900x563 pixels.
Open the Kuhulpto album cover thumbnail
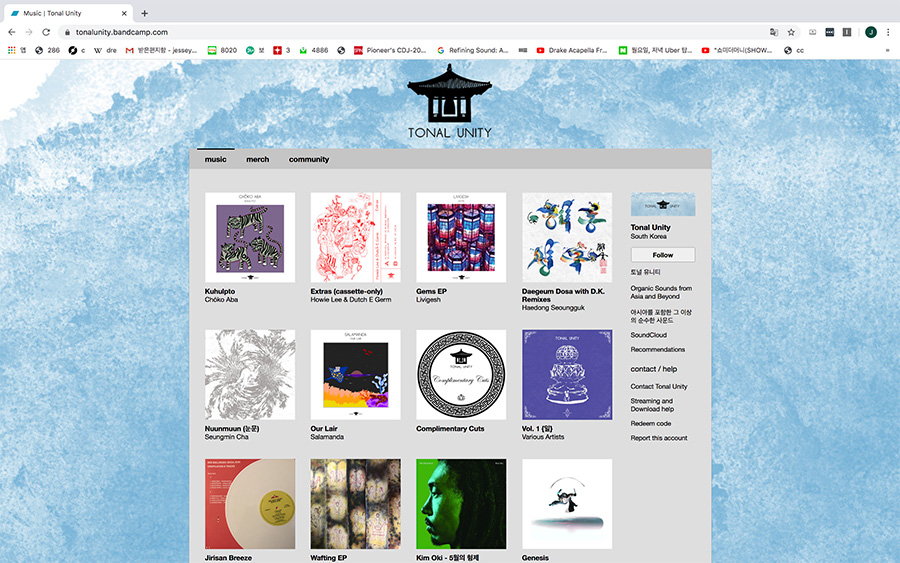(250, 238)
